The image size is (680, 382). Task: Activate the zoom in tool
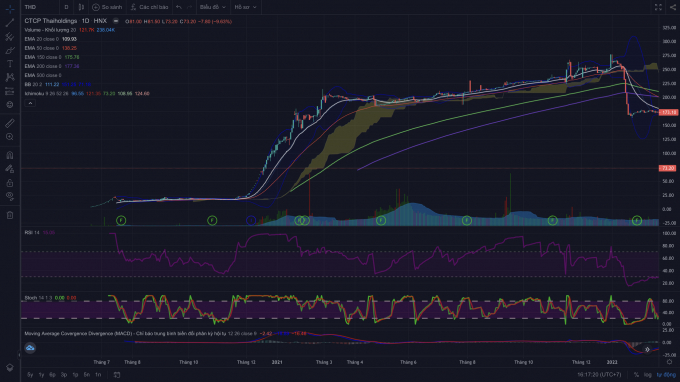coord(10,137)
